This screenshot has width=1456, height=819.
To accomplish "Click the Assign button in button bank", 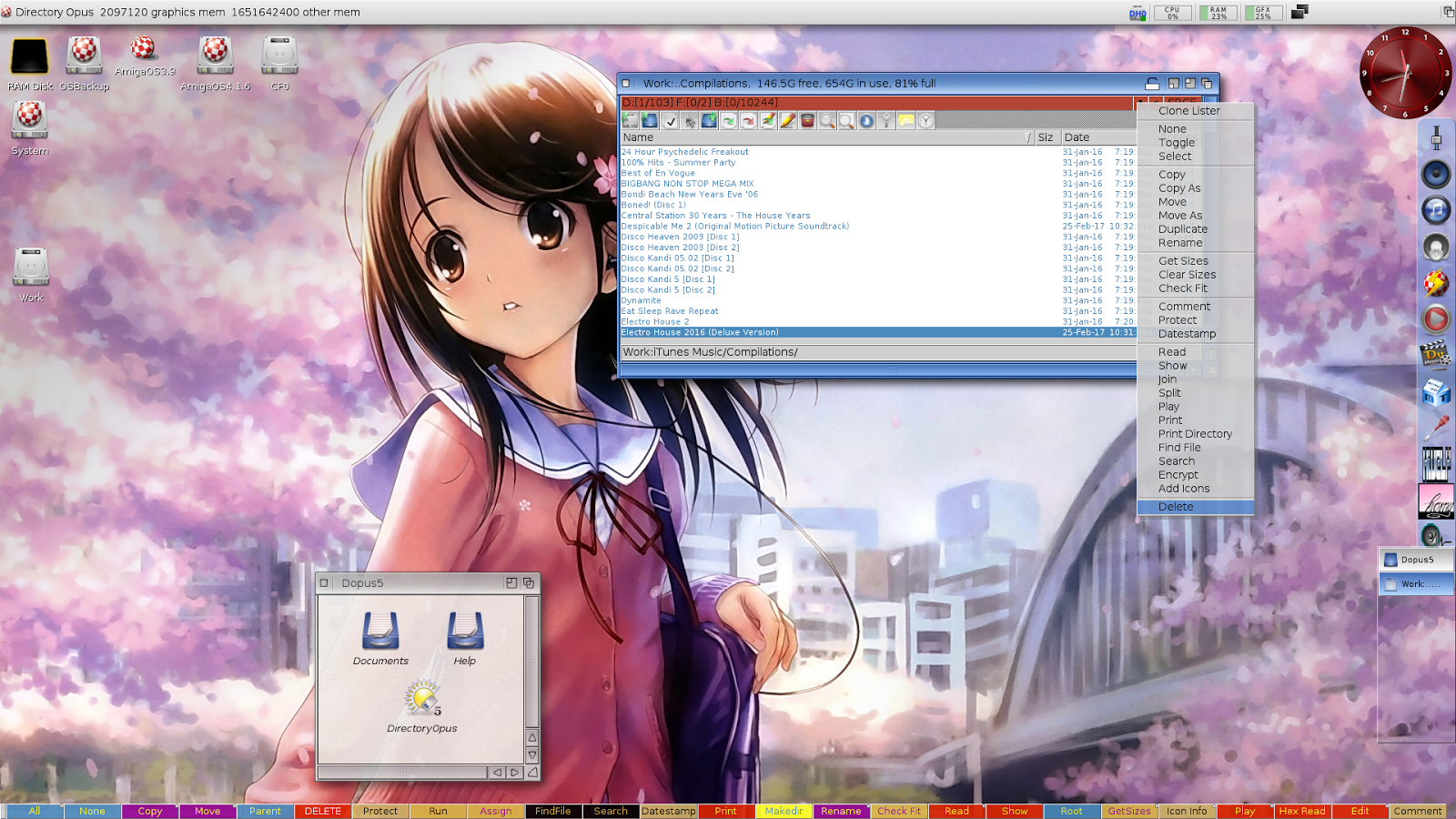I will tap(496, 811).
